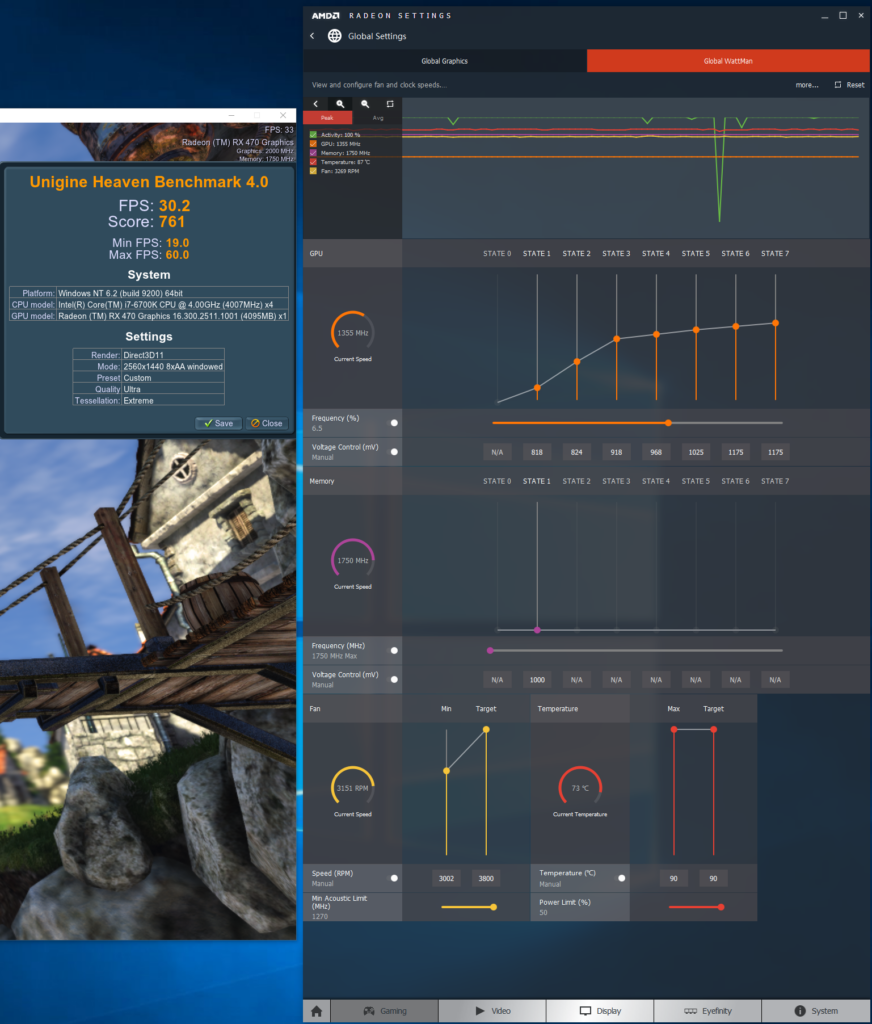Reset the graph view with square icon
The height and width of the screenshot is (1024, 872).
point(390,104)
